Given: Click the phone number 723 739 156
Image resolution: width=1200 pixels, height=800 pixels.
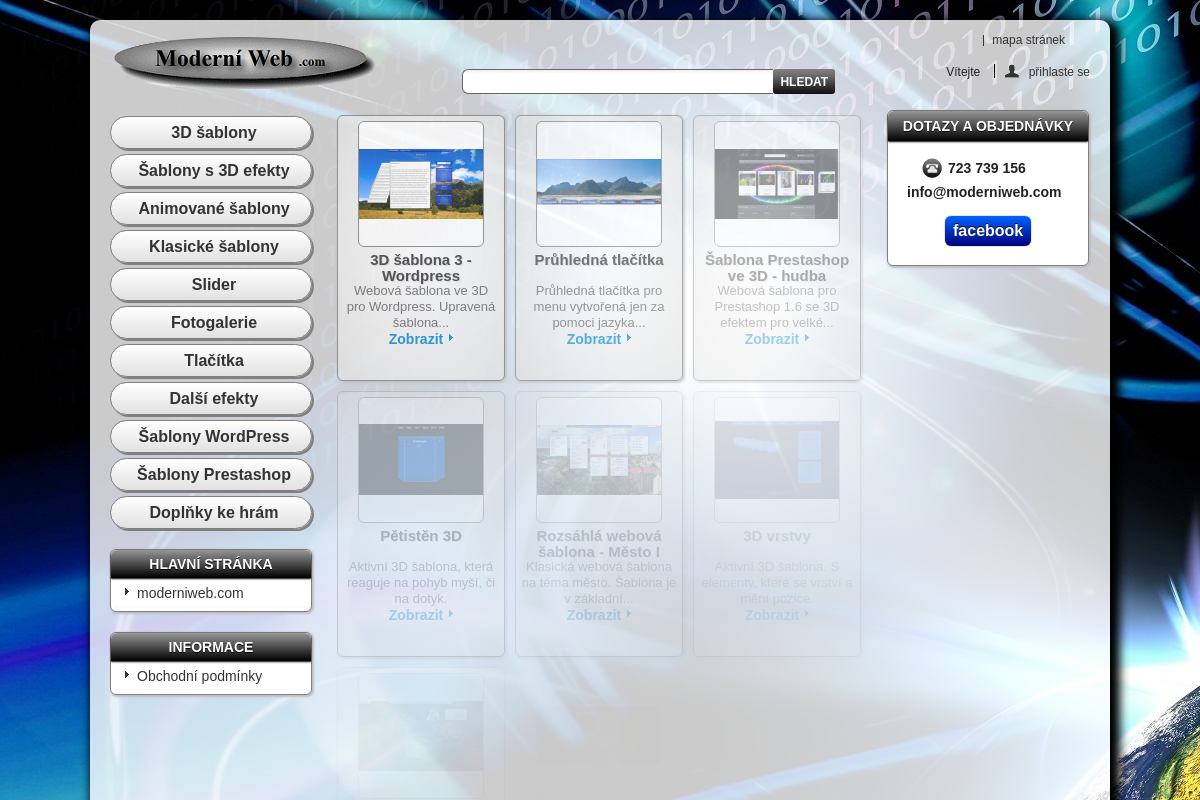Looking at the screenshot, I should (x=987, y=168).
